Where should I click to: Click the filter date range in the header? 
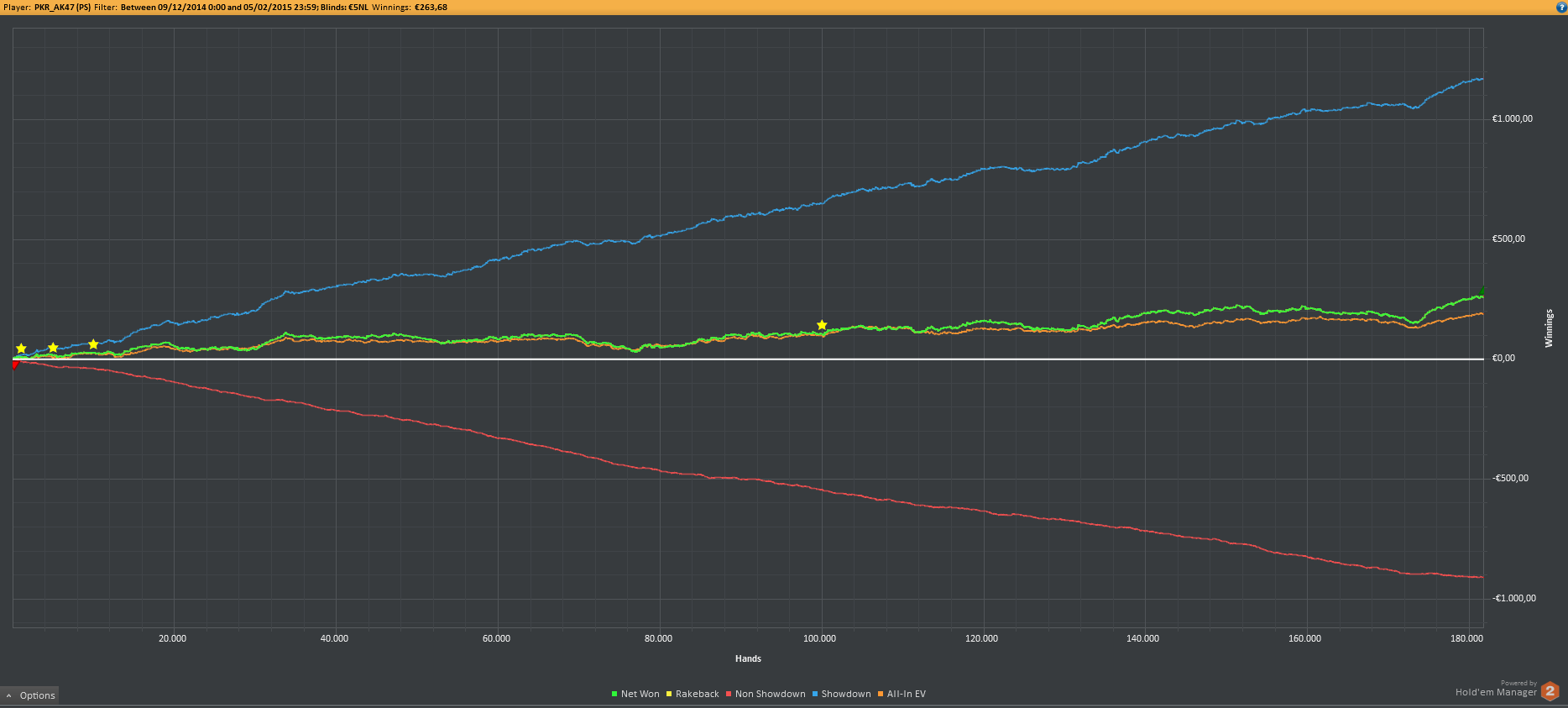coord(219,8)
